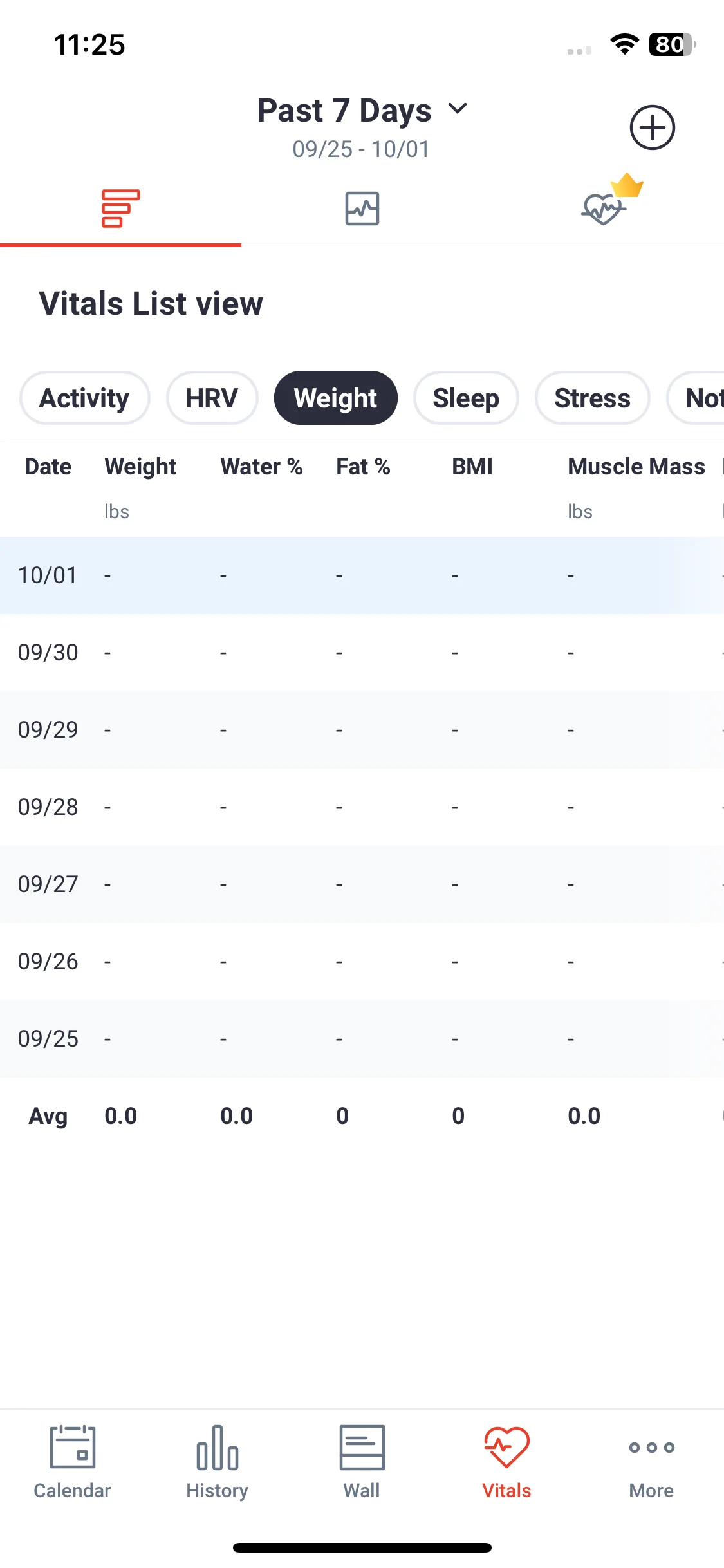Select the Vitals heart tab
Viewport: 724px width, 1568px height.
point(506,1462)
